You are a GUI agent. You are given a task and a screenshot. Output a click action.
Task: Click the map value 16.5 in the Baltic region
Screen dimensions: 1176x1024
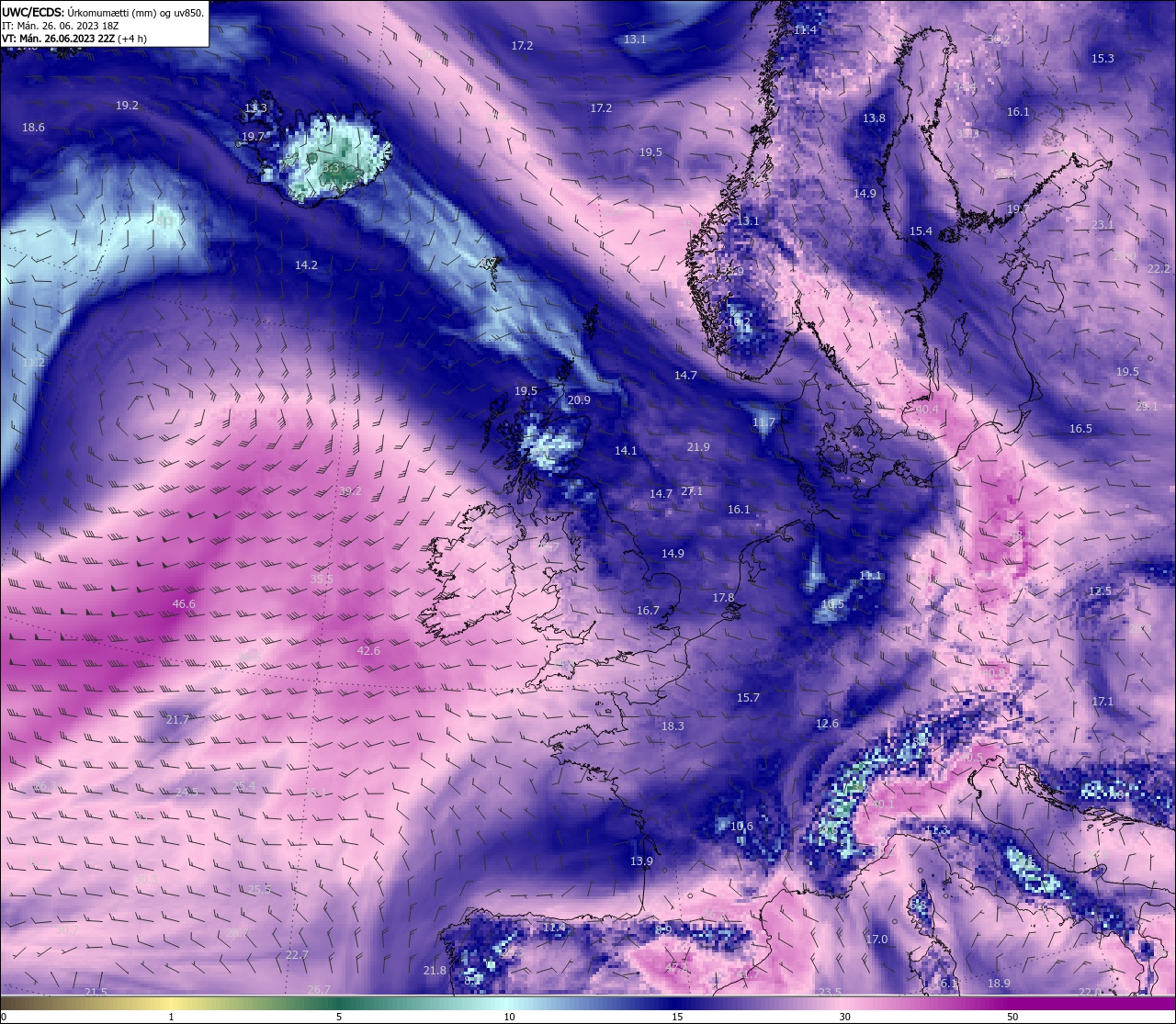coord(1080,429)
